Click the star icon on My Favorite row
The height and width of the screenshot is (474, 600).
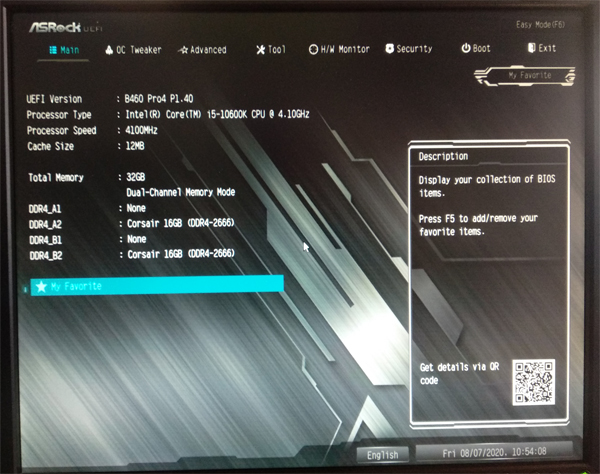click(x=41, y=286)
